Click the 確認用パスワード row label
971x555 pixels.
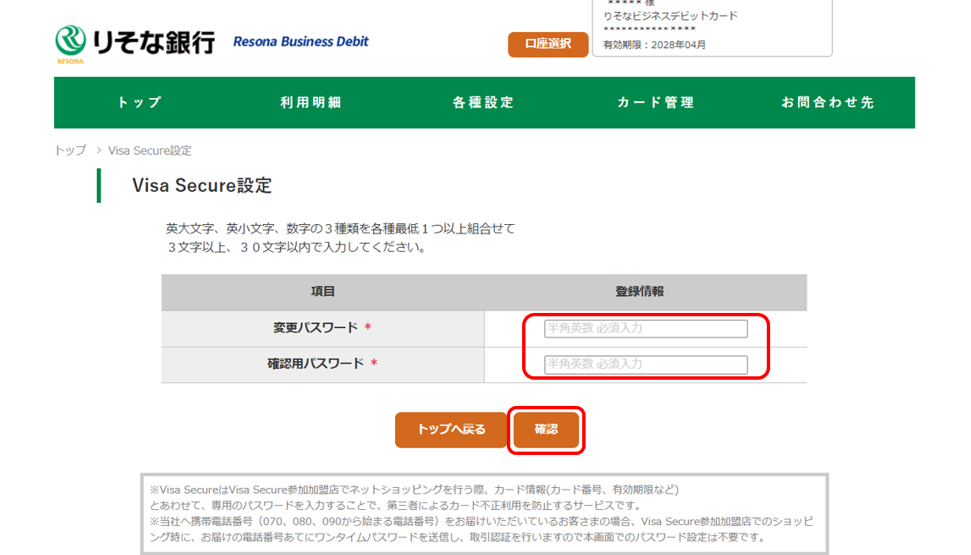pos(315,364)
